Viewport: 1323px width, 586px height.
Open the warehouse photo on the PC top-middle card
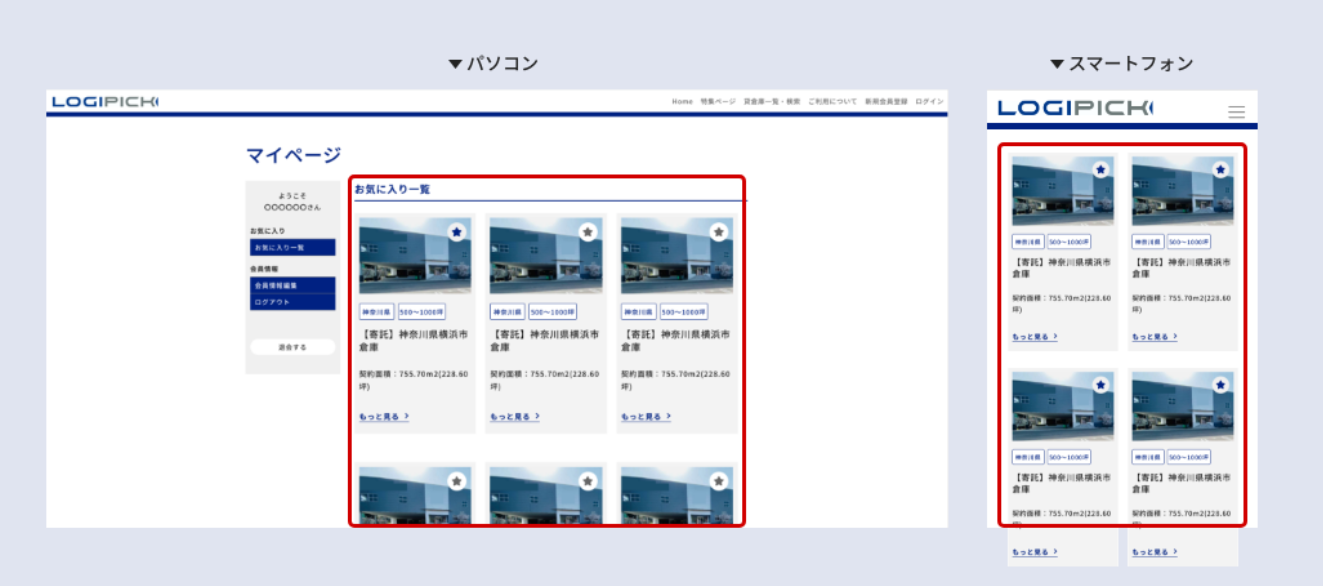pyautogui.click(x=546, y=256)
